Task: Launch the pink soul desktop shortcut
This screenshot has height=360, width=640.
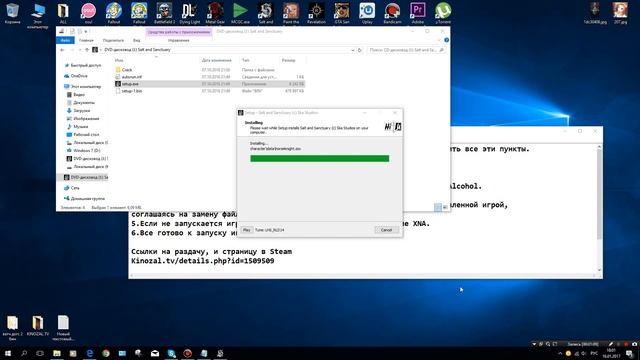Action: tap(88, 13)
